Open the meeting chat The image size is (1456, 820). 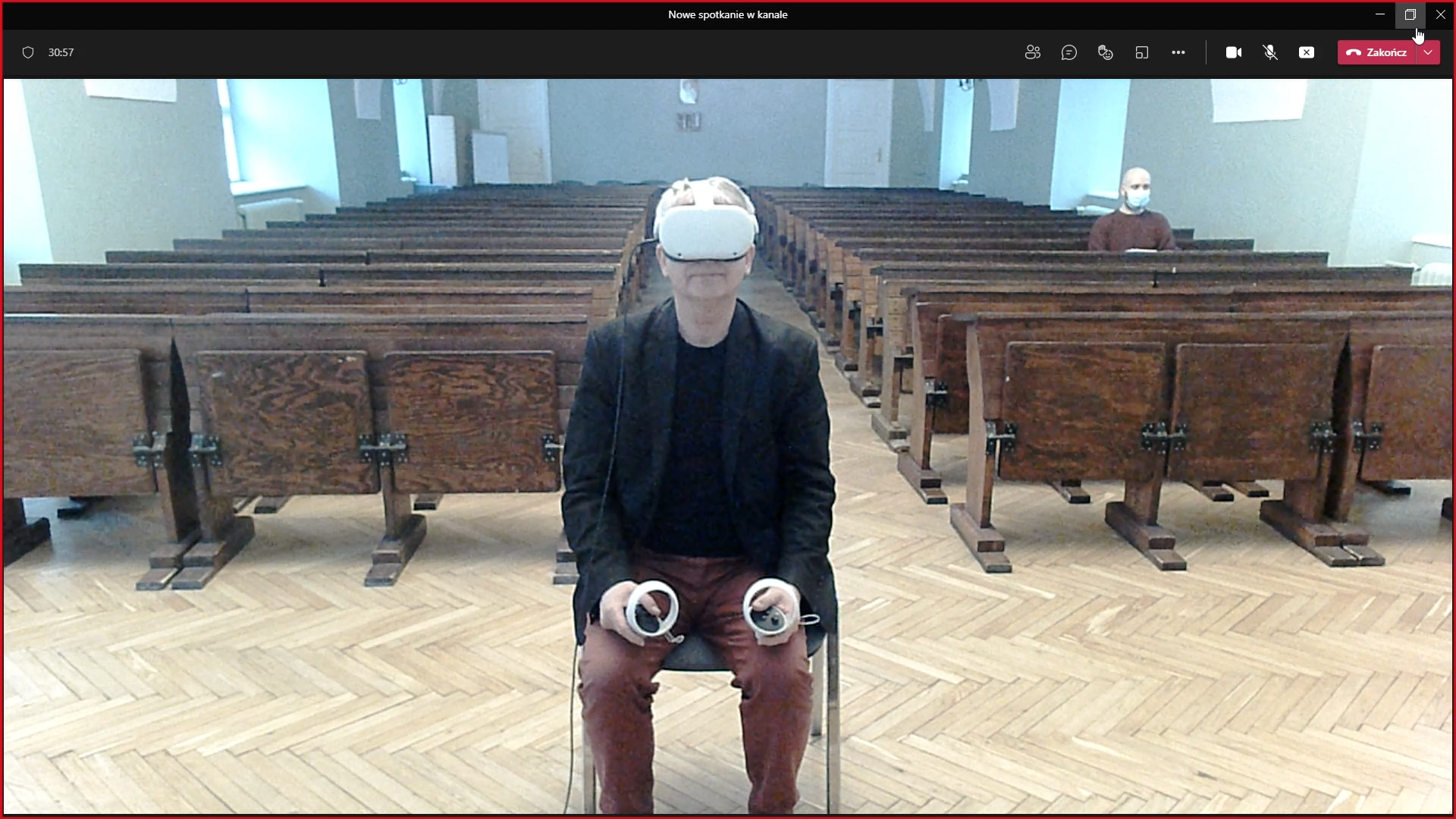point(1068,52)
